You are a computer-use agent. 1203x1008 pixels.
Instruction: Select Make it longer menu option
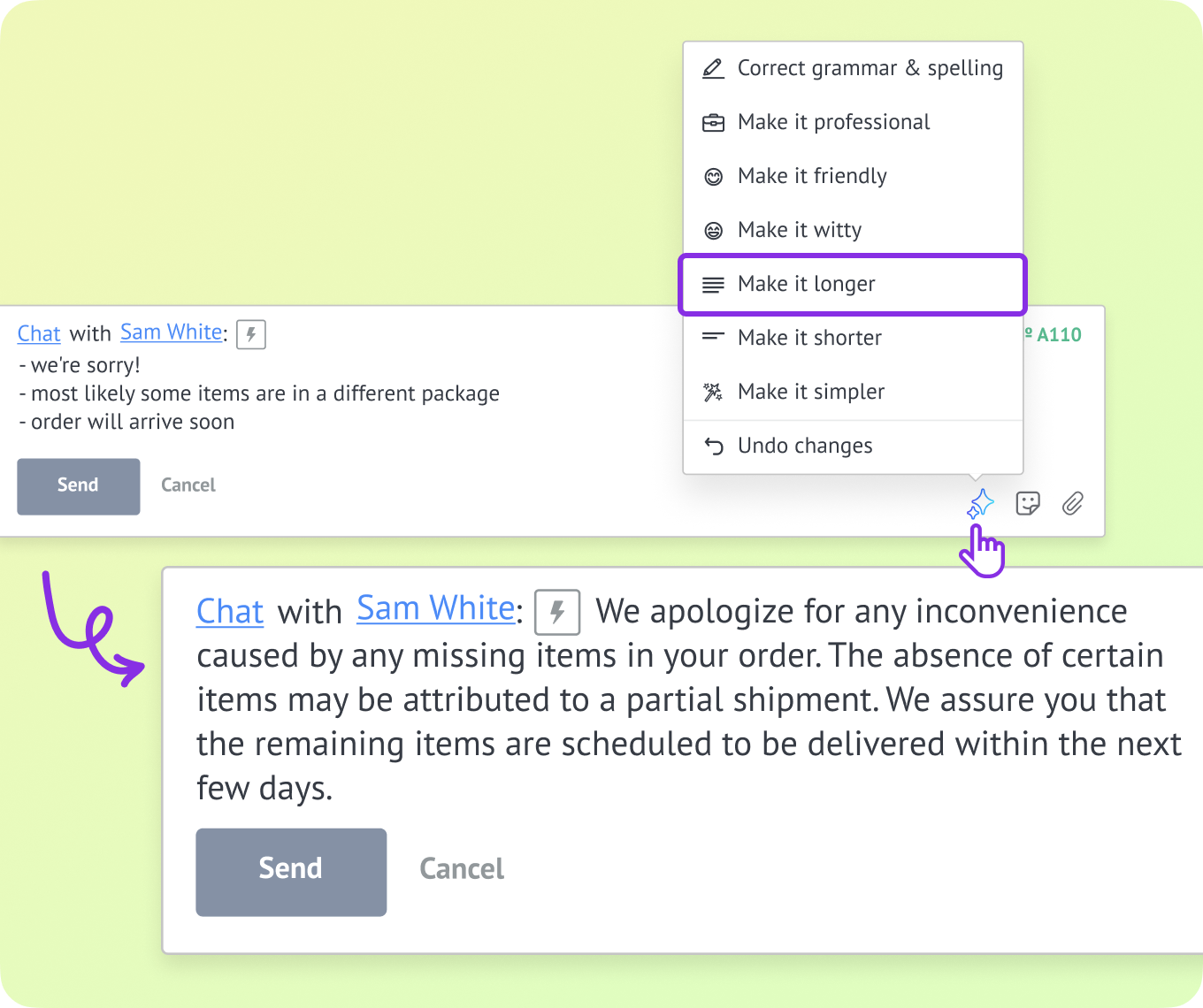click(853, 284)
